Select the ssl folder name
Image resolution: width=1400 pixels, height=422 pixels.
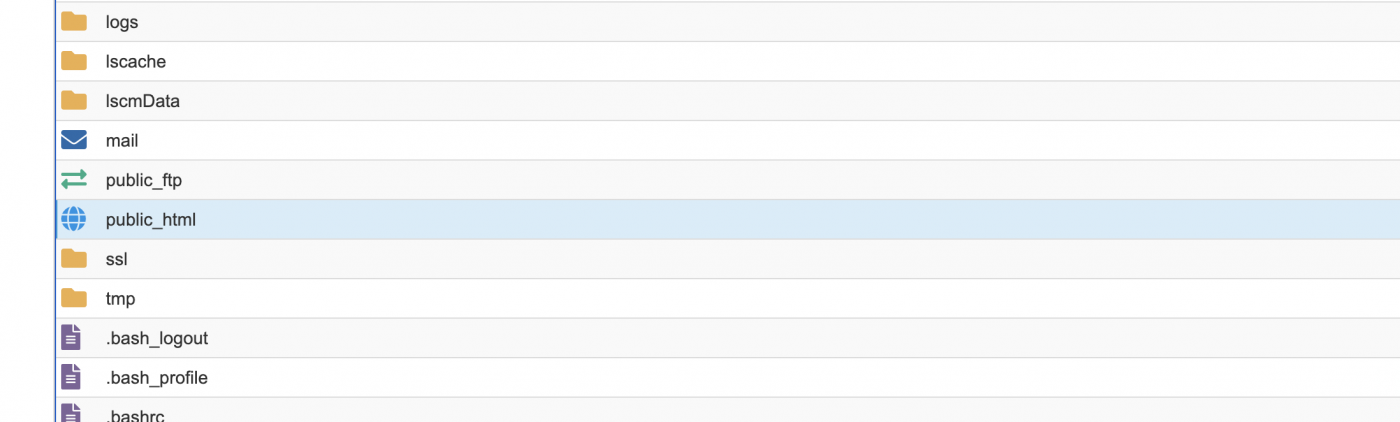(x=117, y=259)
